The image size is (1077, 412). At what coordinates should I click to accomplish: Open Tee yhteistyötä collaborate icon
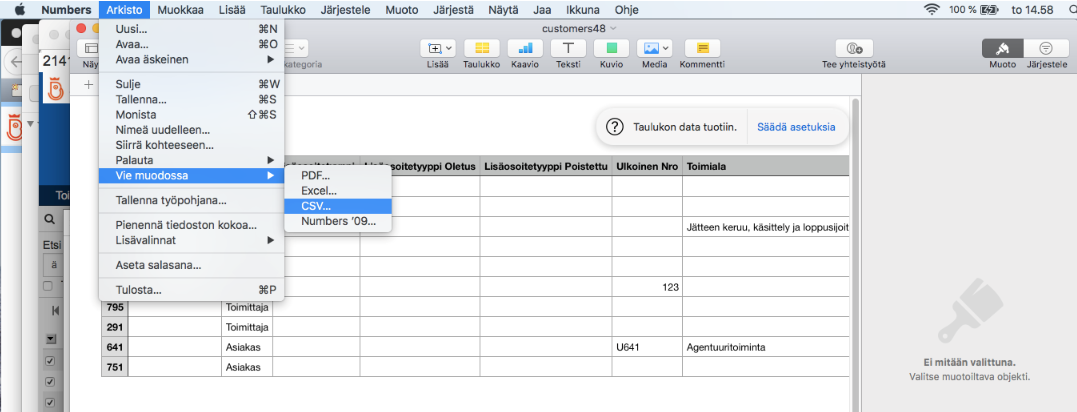pyautogui.click(x=854, y=48)
